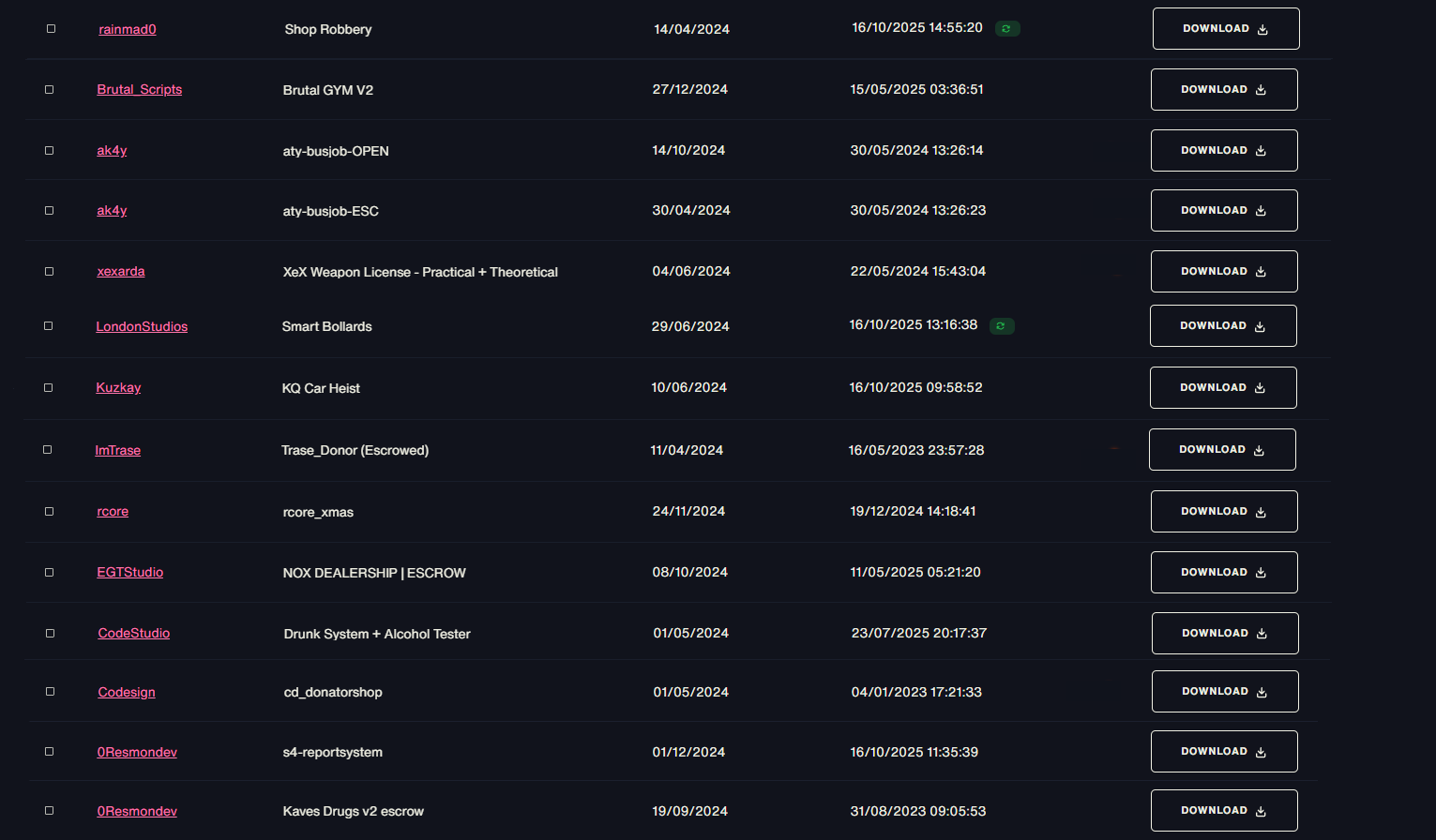Screen dimensions: 1436x840
Task: Toggle the s4-reportsystem row checkbox
Action: tap(49, 752)
